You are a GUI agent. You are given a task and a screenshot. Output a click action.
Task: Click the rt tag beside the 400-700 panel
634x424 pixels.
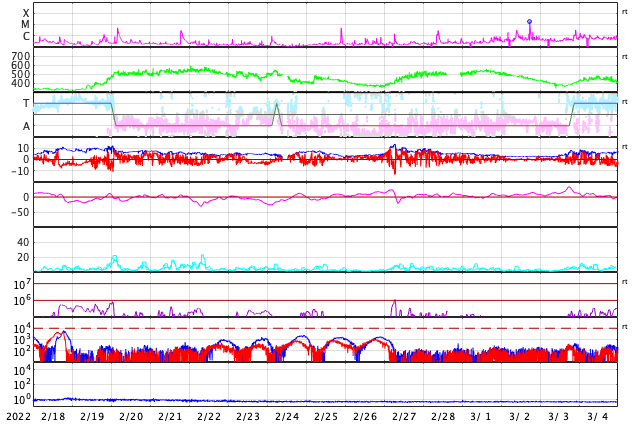point(624,57)
